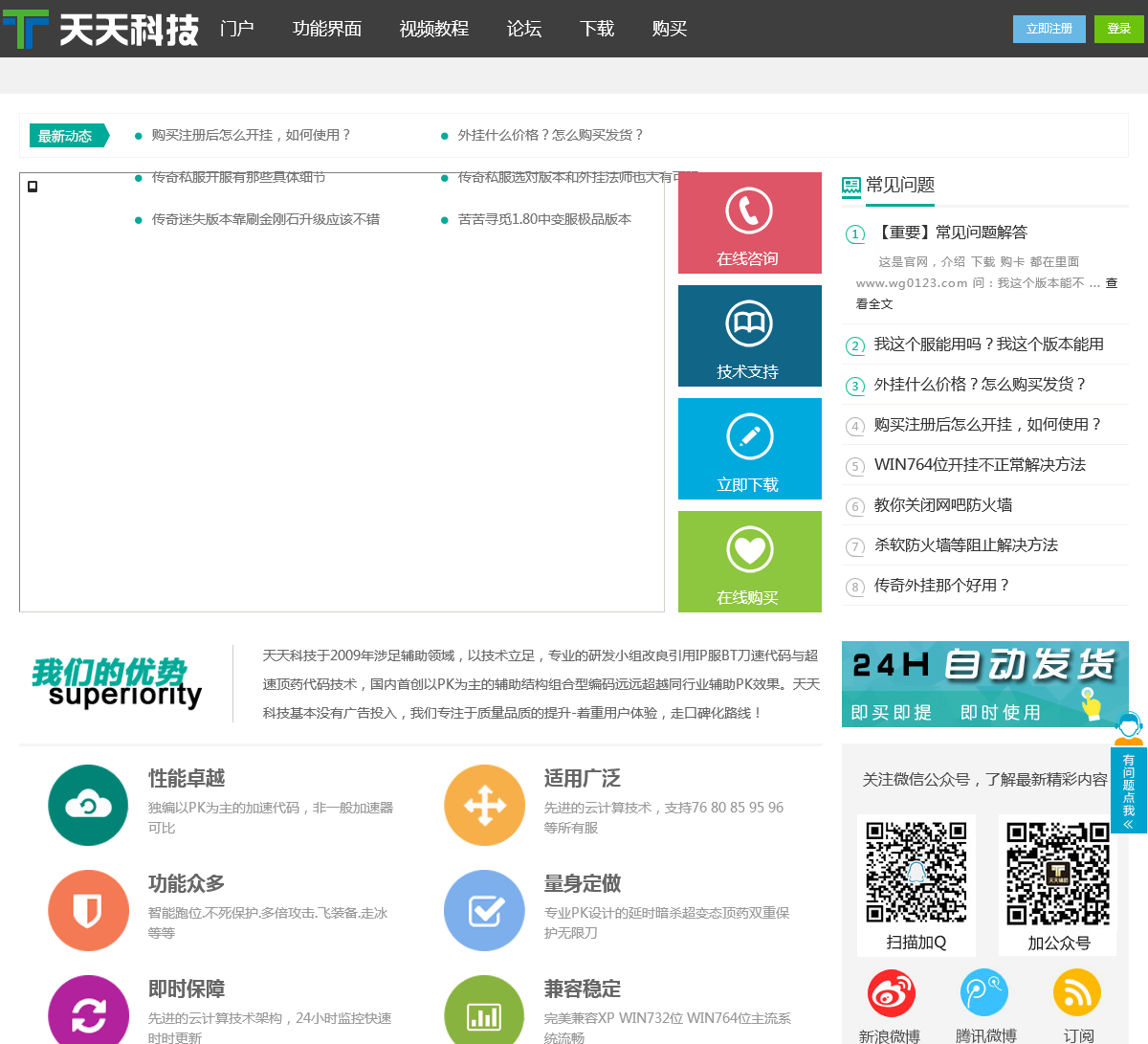Open FAQ item 3 外挂什么价格
1148x1044 pixels.
981,385
